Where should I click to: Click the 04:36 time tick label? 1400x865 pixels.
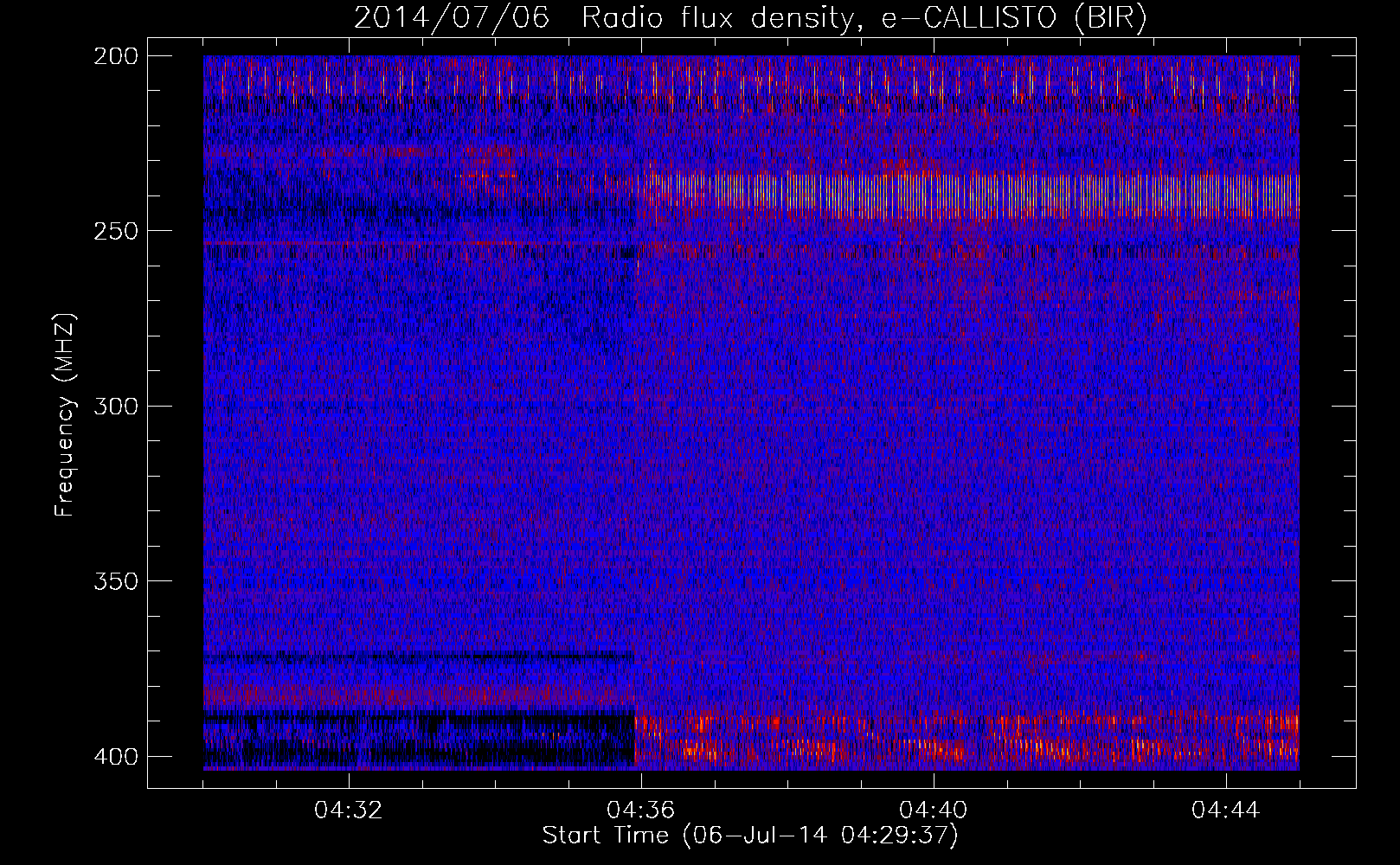coord(641,811)
